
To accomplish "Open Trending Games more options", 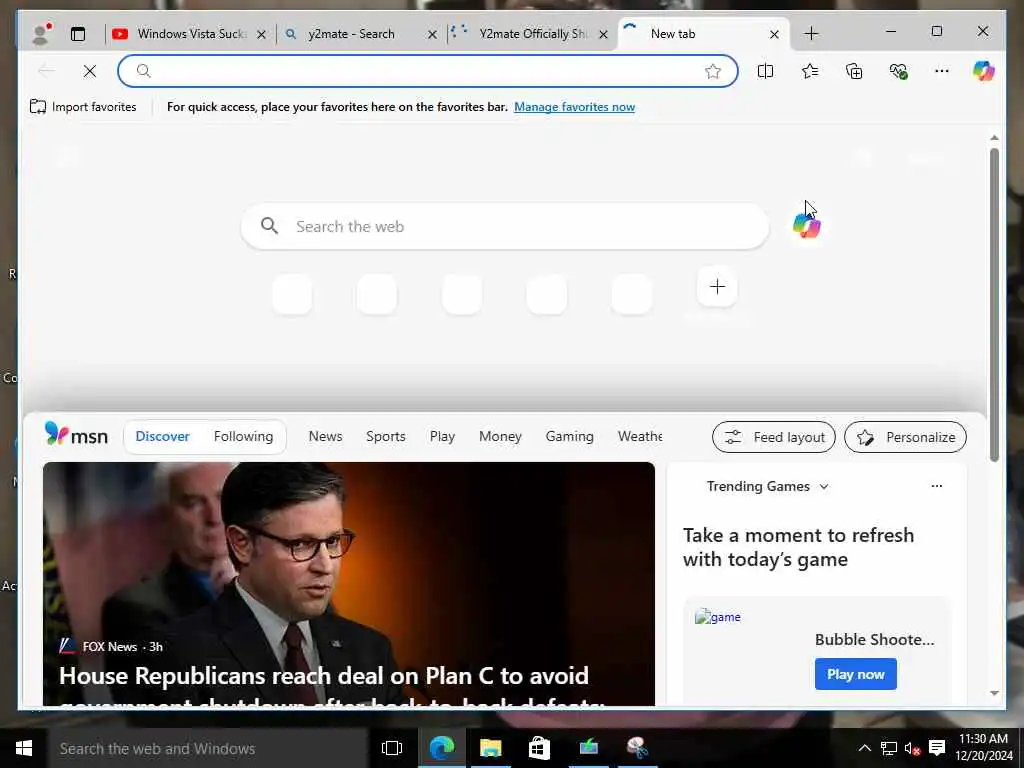I will 936,486.
